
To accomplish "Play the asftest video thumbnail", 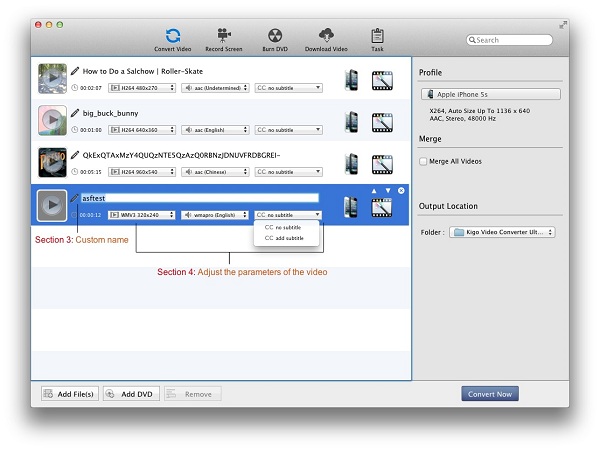I will pyautogui.click(x=52, y=205).
